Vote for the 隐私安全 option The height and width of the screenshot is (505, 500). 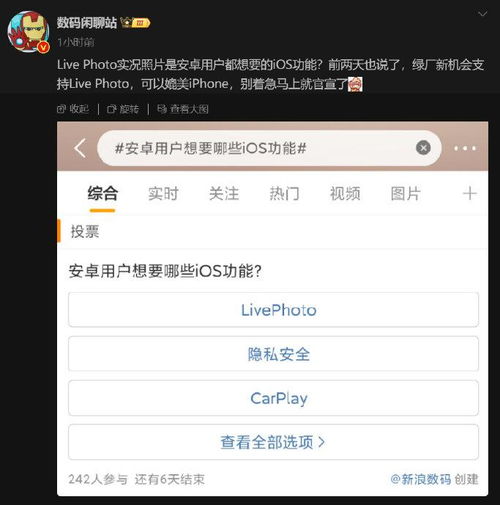coord(273,354)
